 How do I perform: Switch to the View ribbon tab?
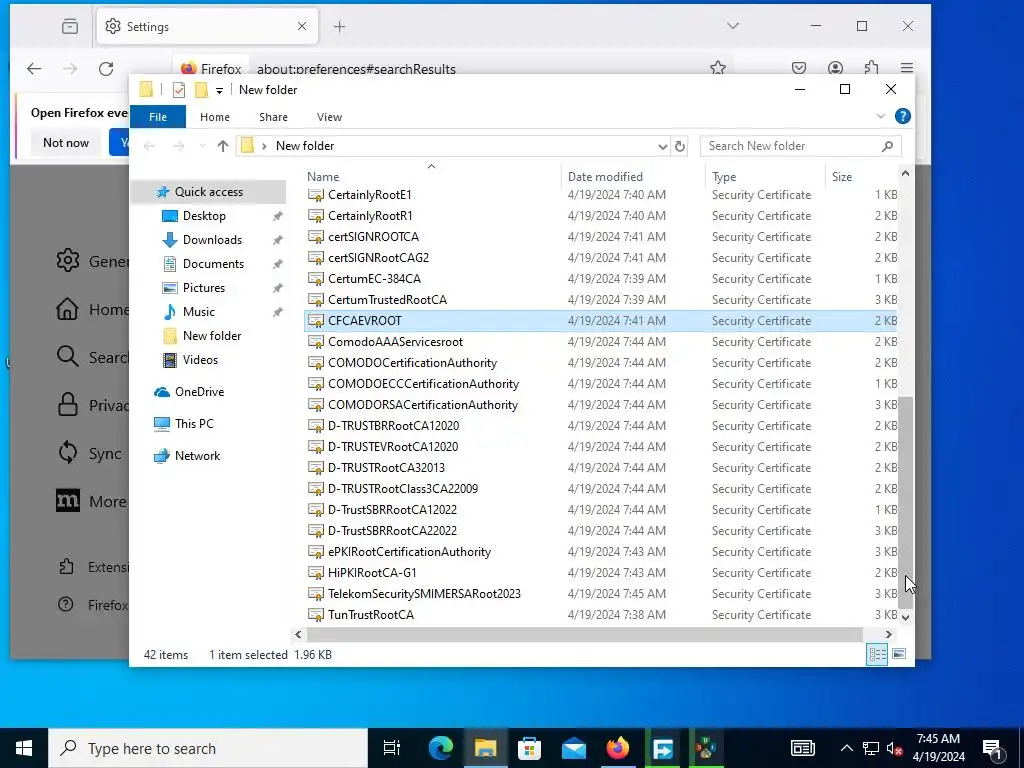pyautogui.click(x=329, y=117)
